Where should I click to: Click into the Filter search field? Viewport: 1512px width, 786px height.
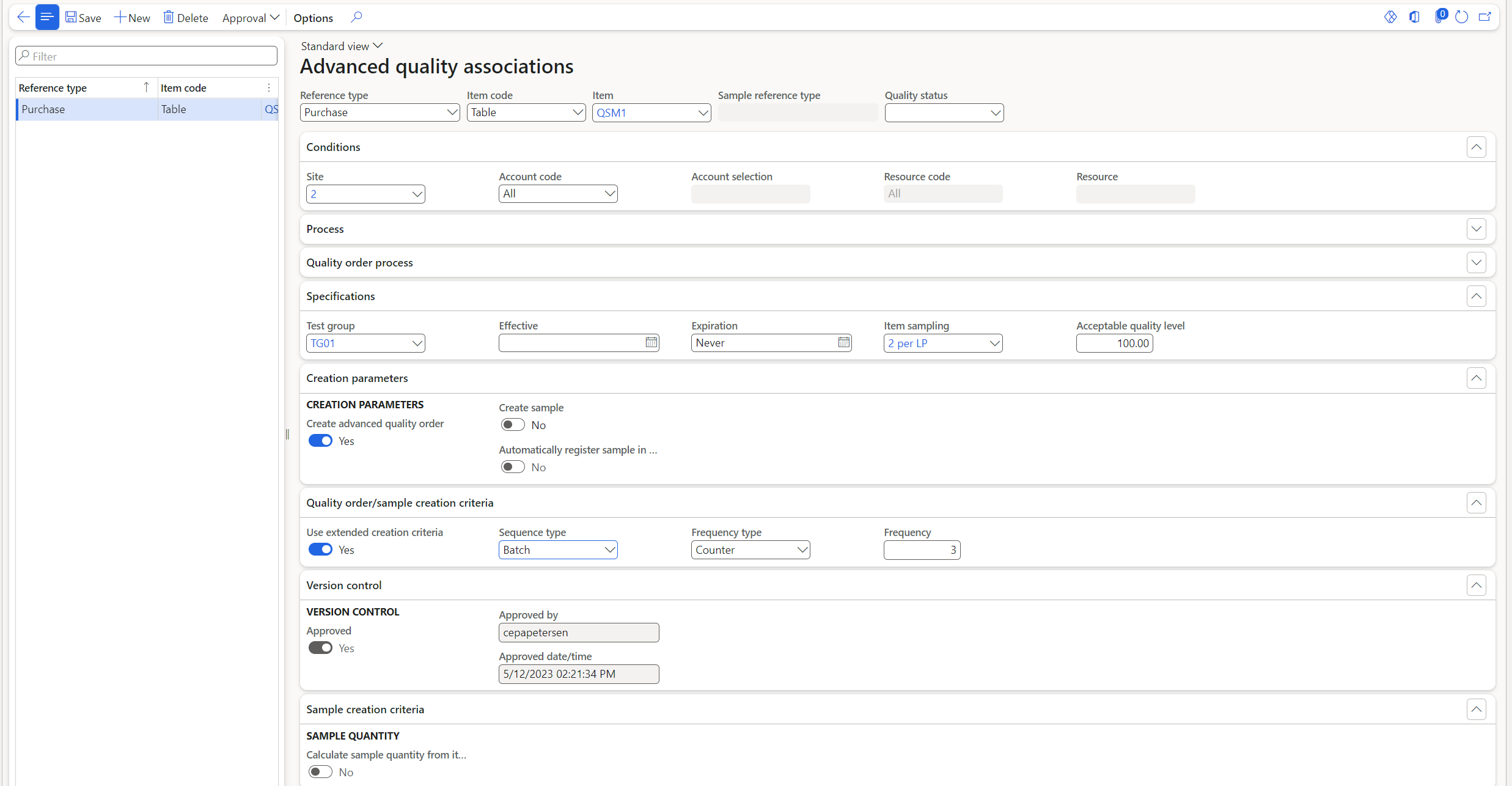[x=147, y=56]
